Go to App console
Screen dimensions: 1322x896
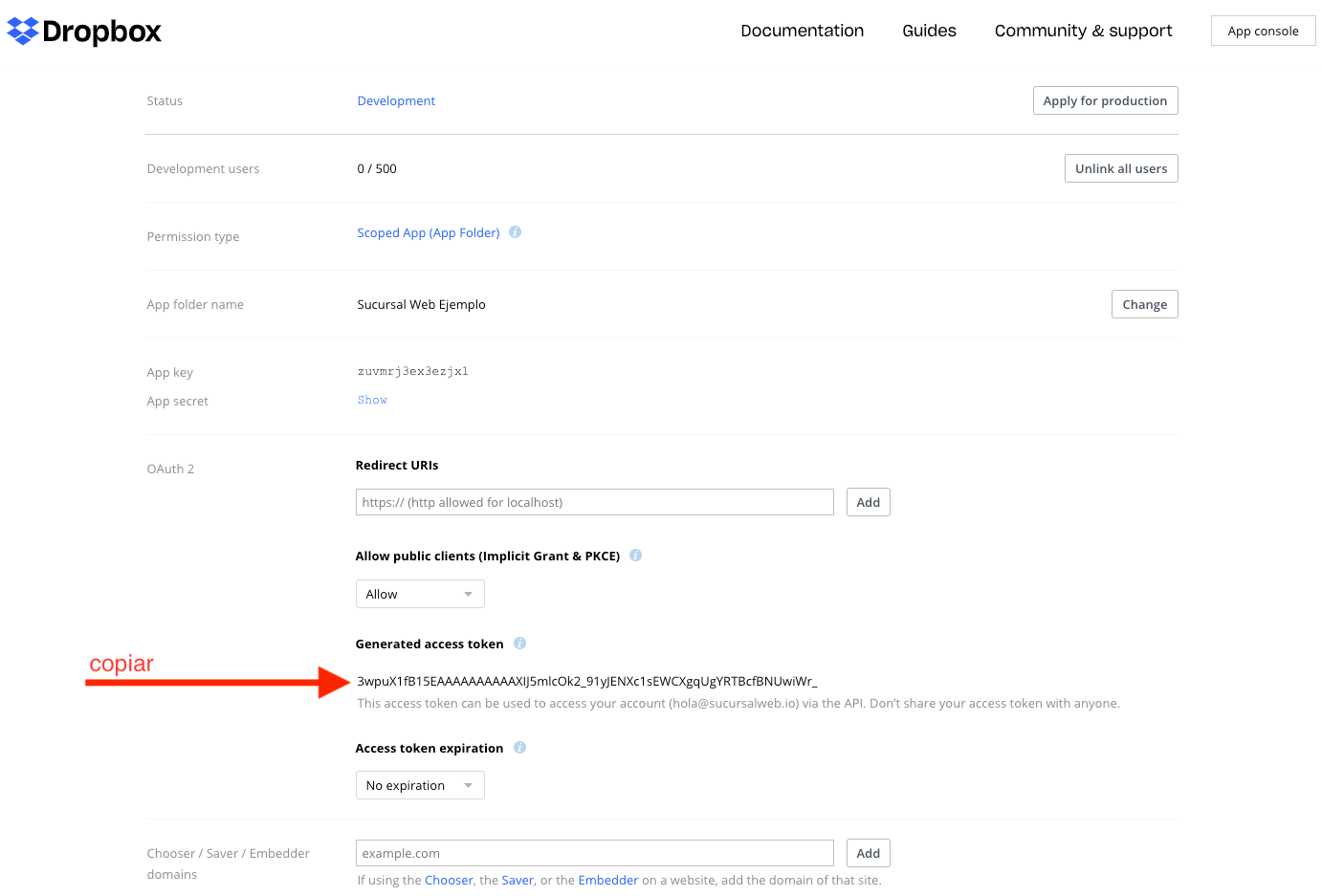pos(1263,31)
